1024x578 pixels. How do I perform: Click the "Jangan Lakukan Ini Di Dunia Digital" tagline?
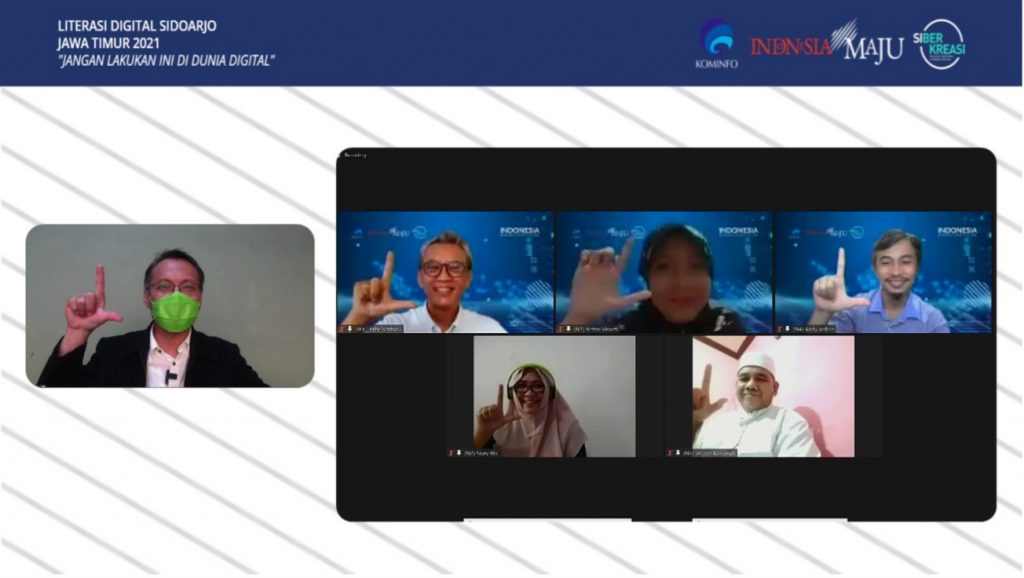pos(166,60)
